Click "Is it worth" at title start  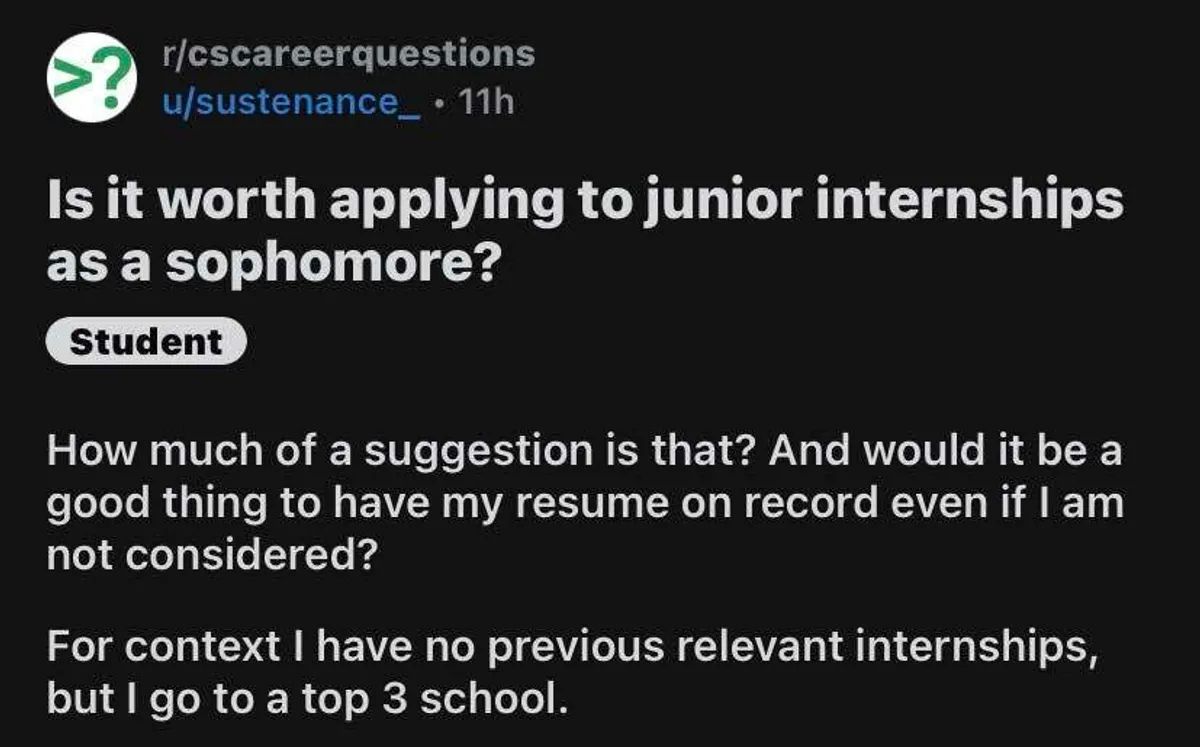coord(147,203)
